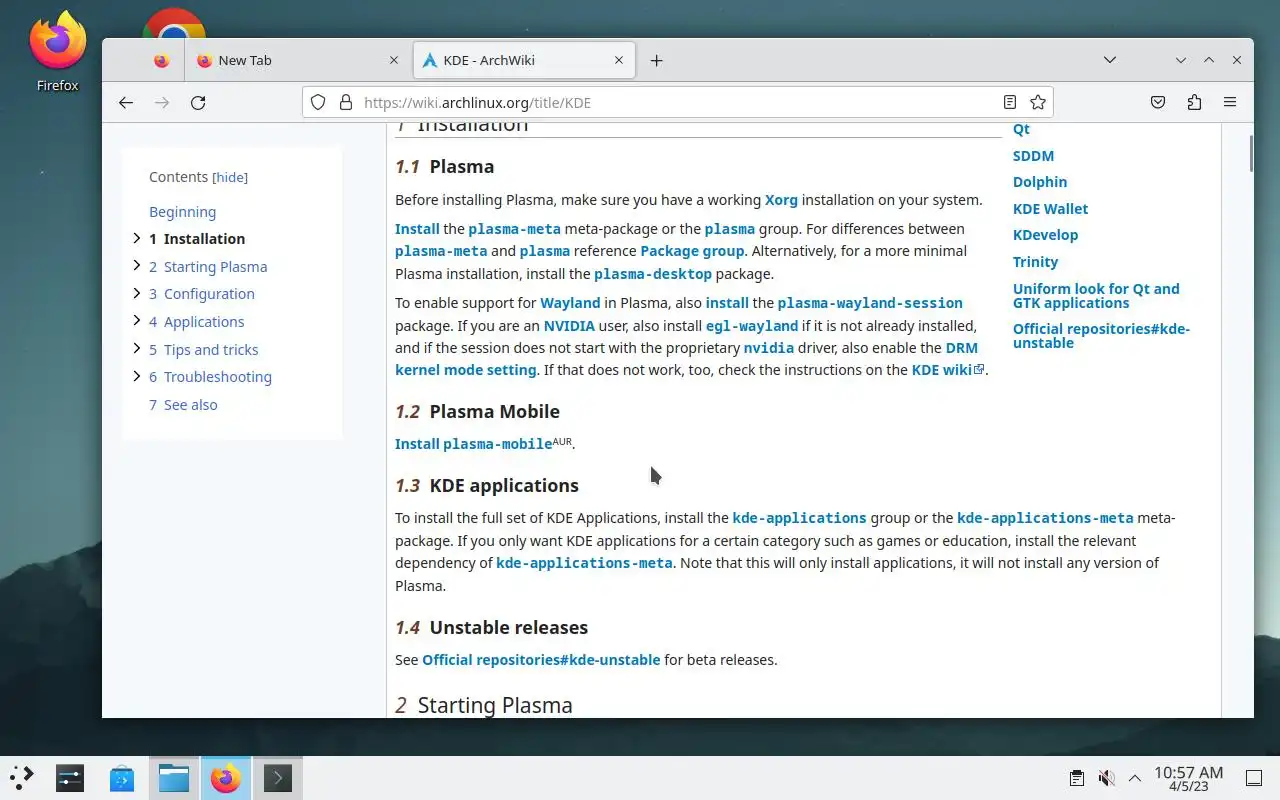Click the plasma-wayland-session package link
Image resolution: width=1280 pixels, height=800 pixels.
click(870, 303)
